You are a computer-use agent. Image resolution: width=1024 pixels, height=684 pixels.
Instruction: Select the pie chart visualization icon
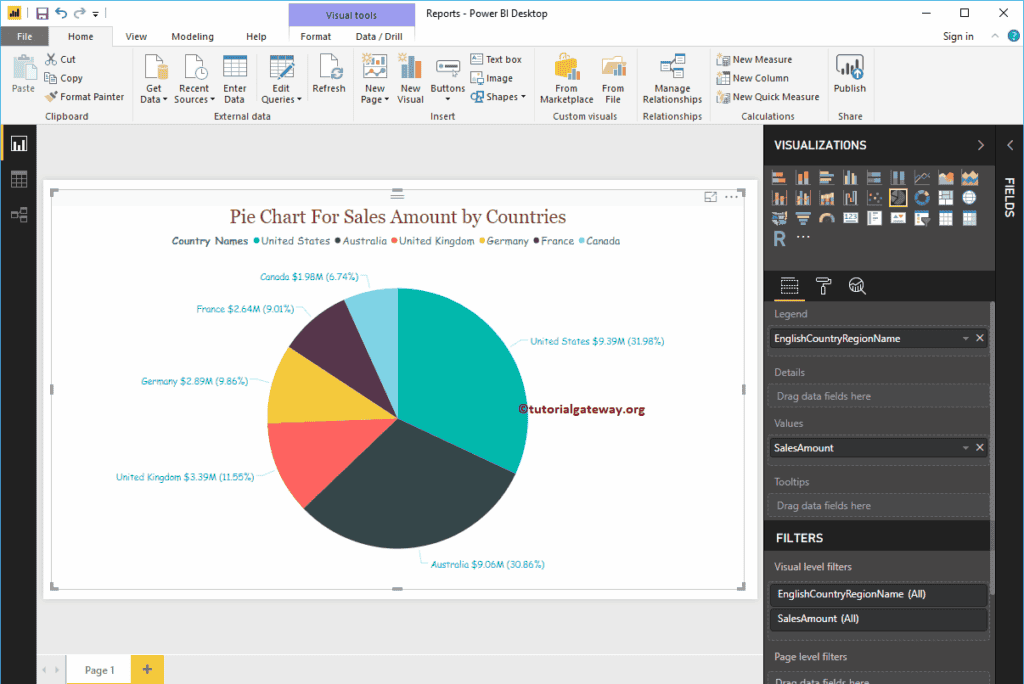click(x=898, y=196)
